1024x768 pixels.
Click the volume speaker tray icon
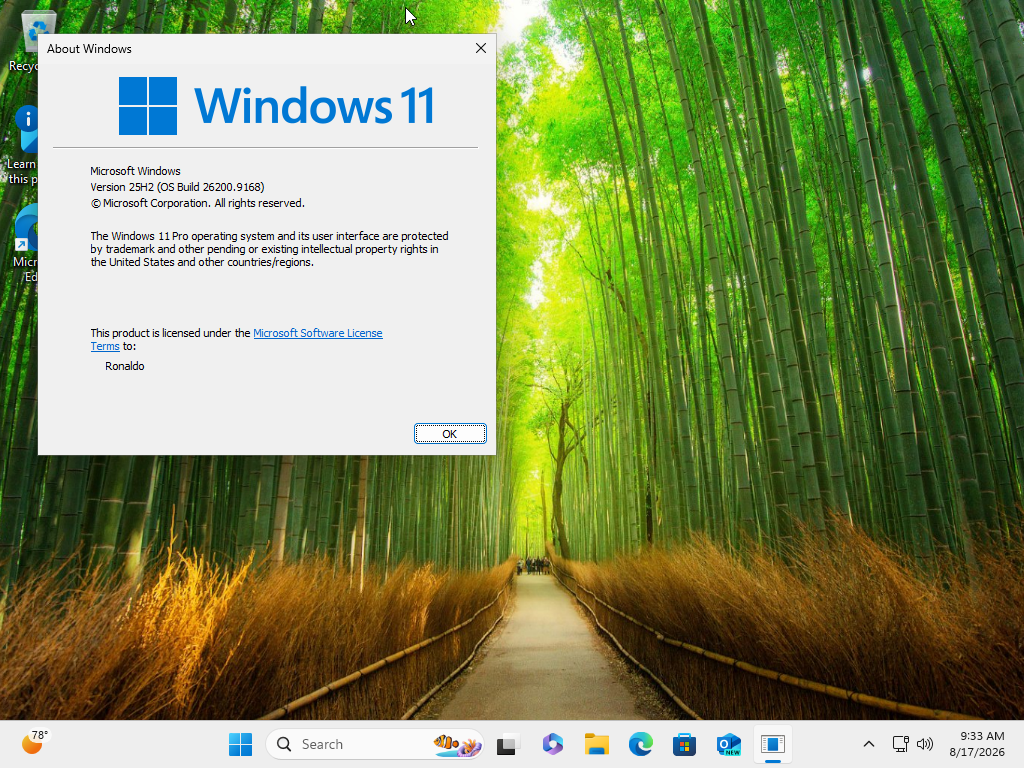pyautogui.click(x=925, y=744)
